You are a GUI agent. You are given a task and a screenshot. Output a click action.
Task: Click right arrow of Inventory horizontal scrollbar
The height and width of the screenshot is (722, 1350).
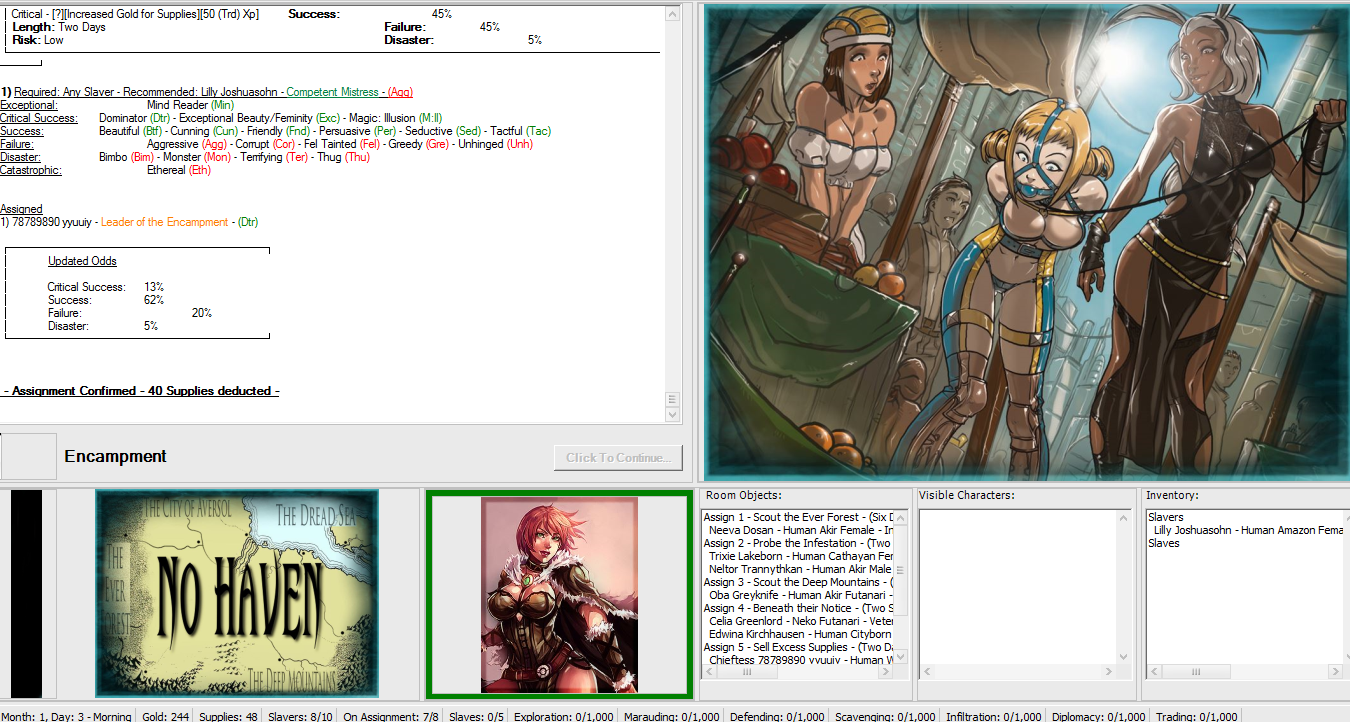pos(1334,672)
